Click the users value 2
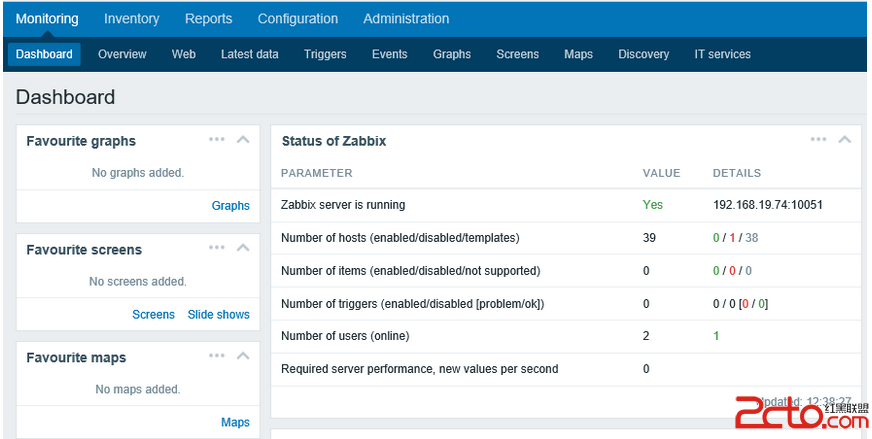Image resolution: width=872 pixels, height=439 pixels. click(x=646, y=336)
